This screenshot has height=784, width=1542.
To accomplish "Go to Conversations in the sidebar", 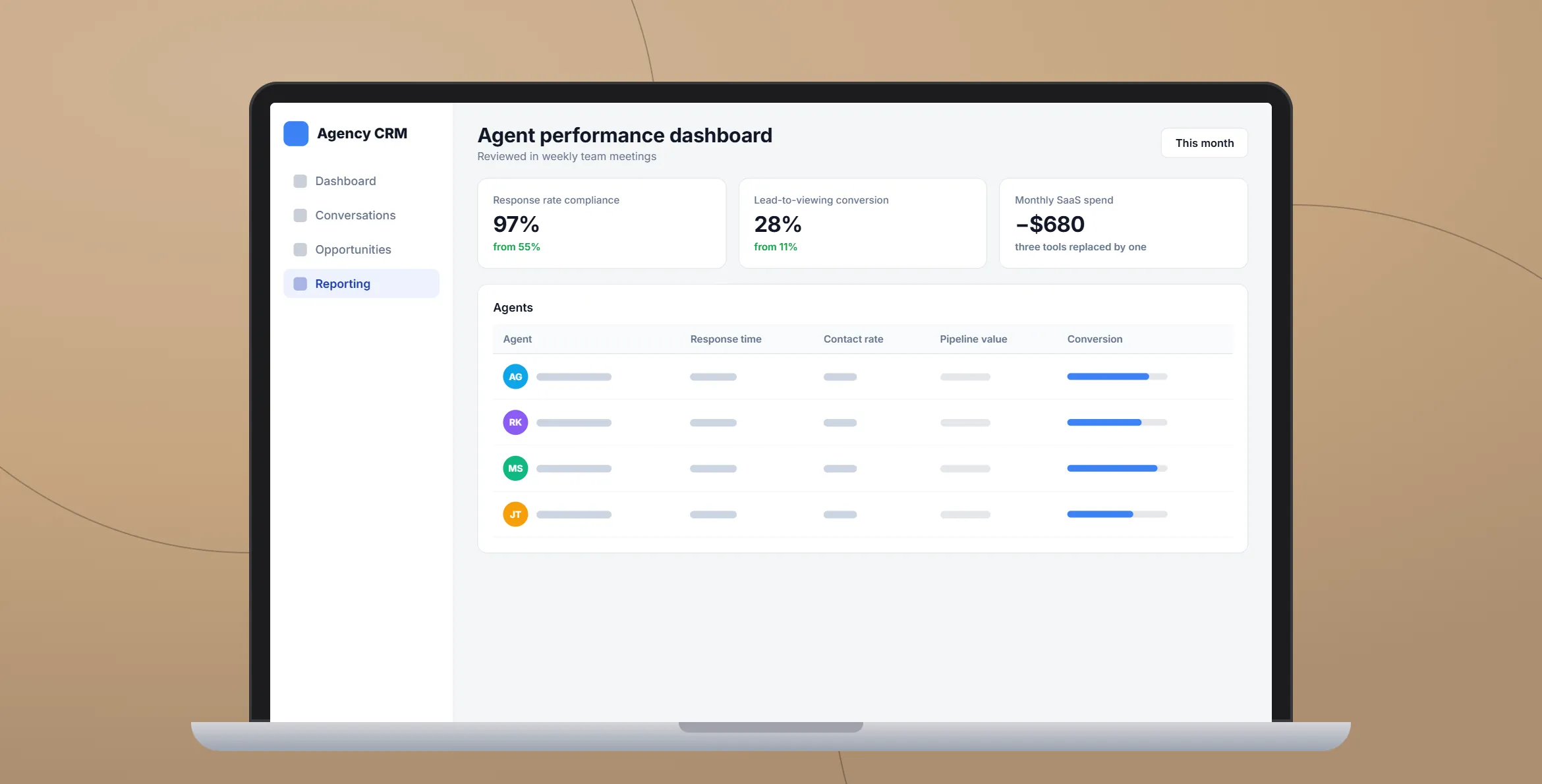I will click(x=361, y=215).
